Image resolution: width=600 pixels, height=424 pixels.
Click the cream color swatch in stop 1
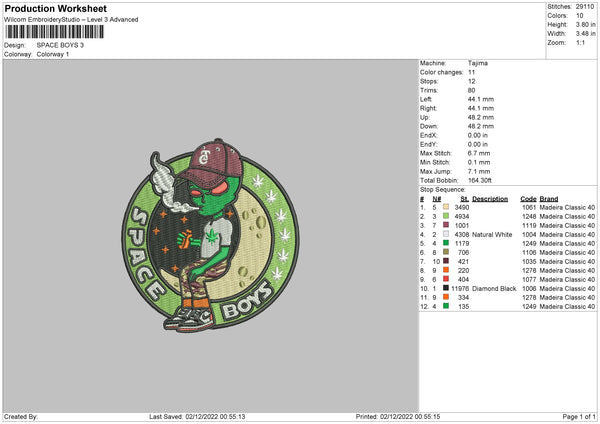(446, 207)
